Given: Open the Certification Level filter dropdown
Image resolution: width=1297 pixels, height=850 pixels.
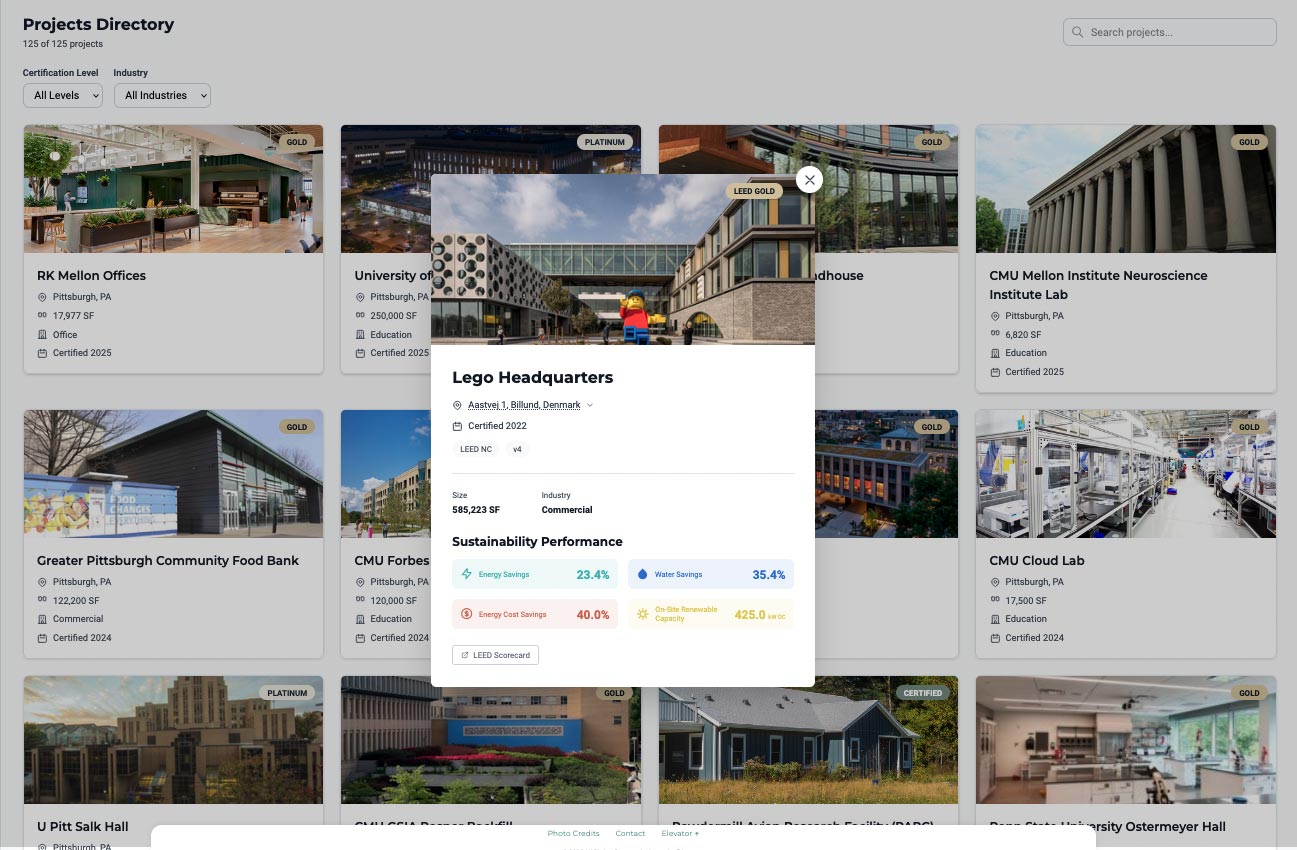Looking at the screenshot, I should pos(63,95).
